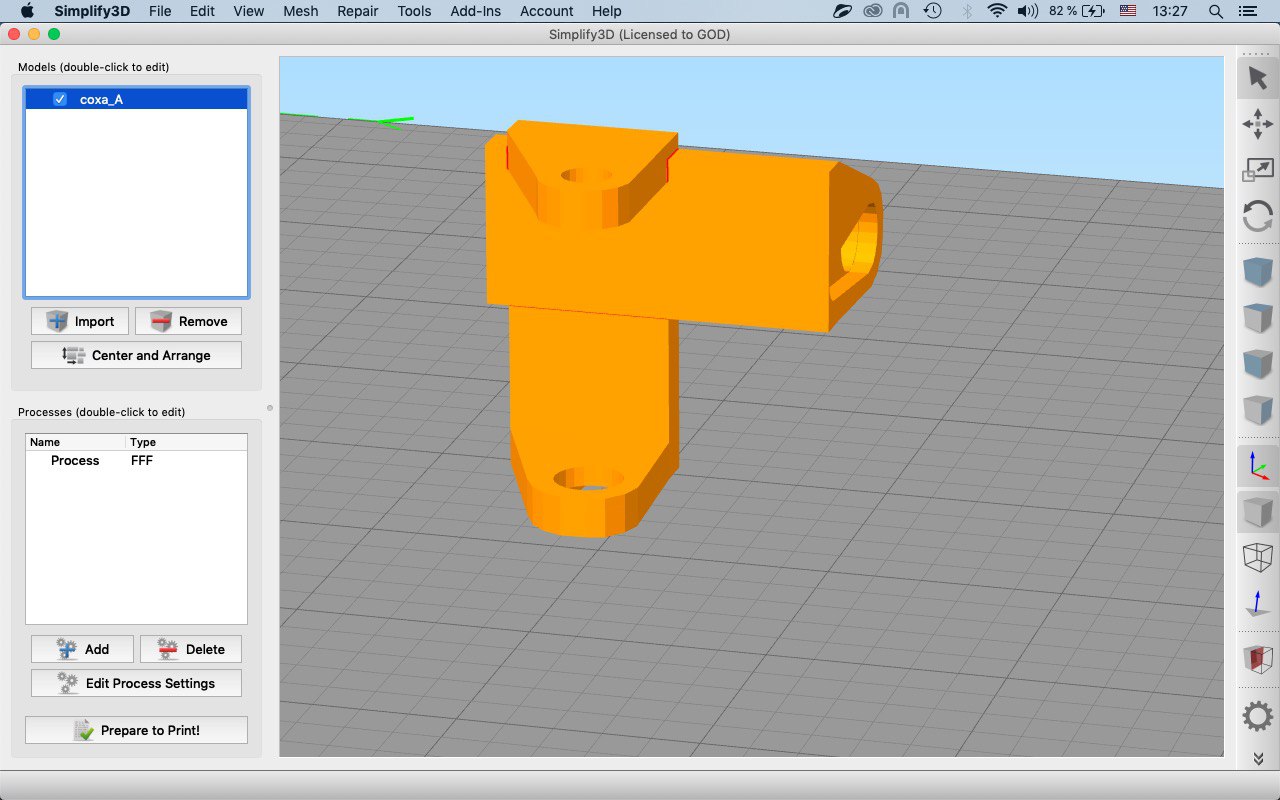The height and width of the screenshot is (800, 1280).
Task: Click Prepare to Print! button
Action: [136, 730]
